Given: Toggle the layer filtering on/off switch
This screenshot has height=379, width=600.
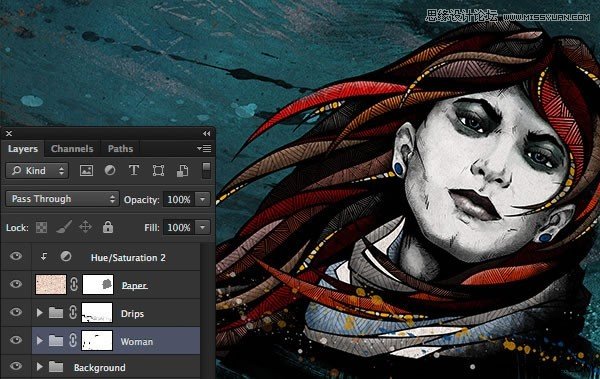Looking at the screenshot, I should 206,170.
